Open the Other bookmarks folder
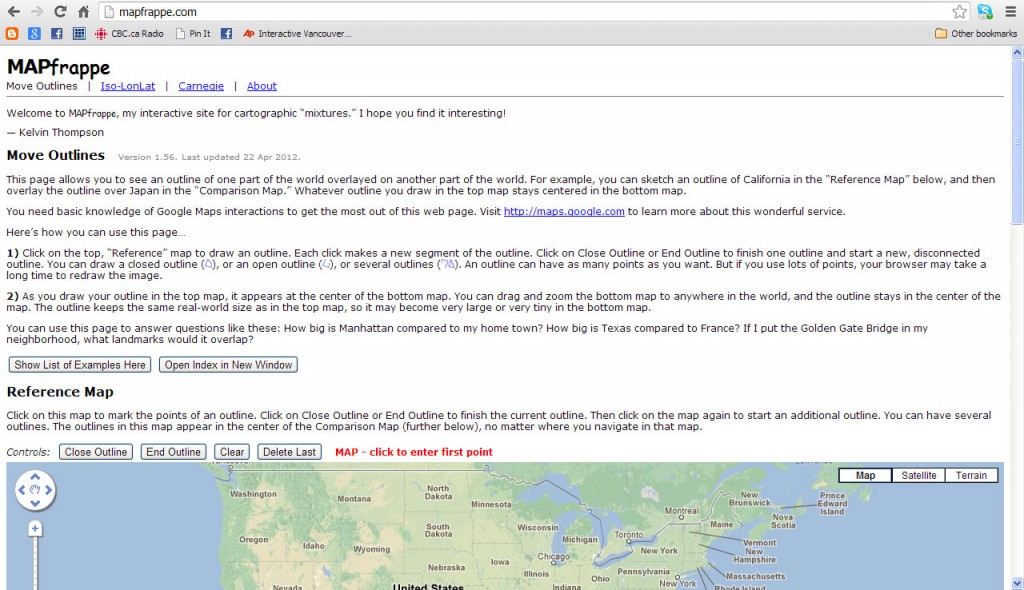1024x590 pixels. [x=976, y=33]
